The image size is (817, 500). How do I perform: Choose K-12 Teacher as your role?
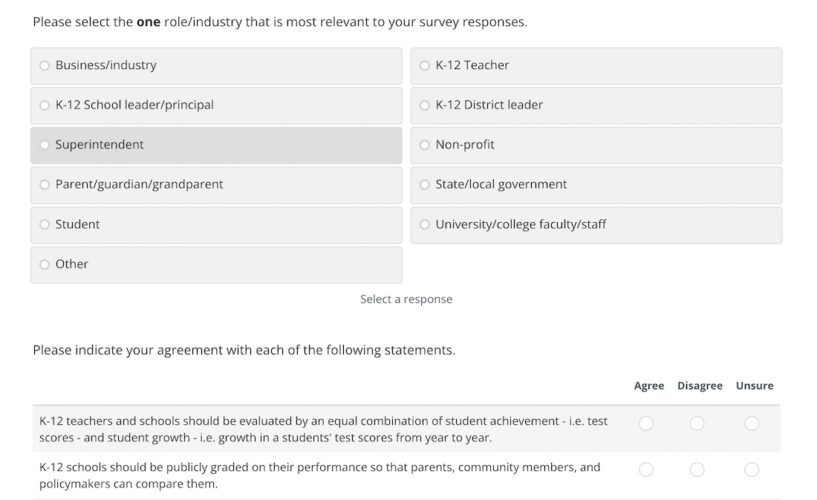tap(424, 66)
